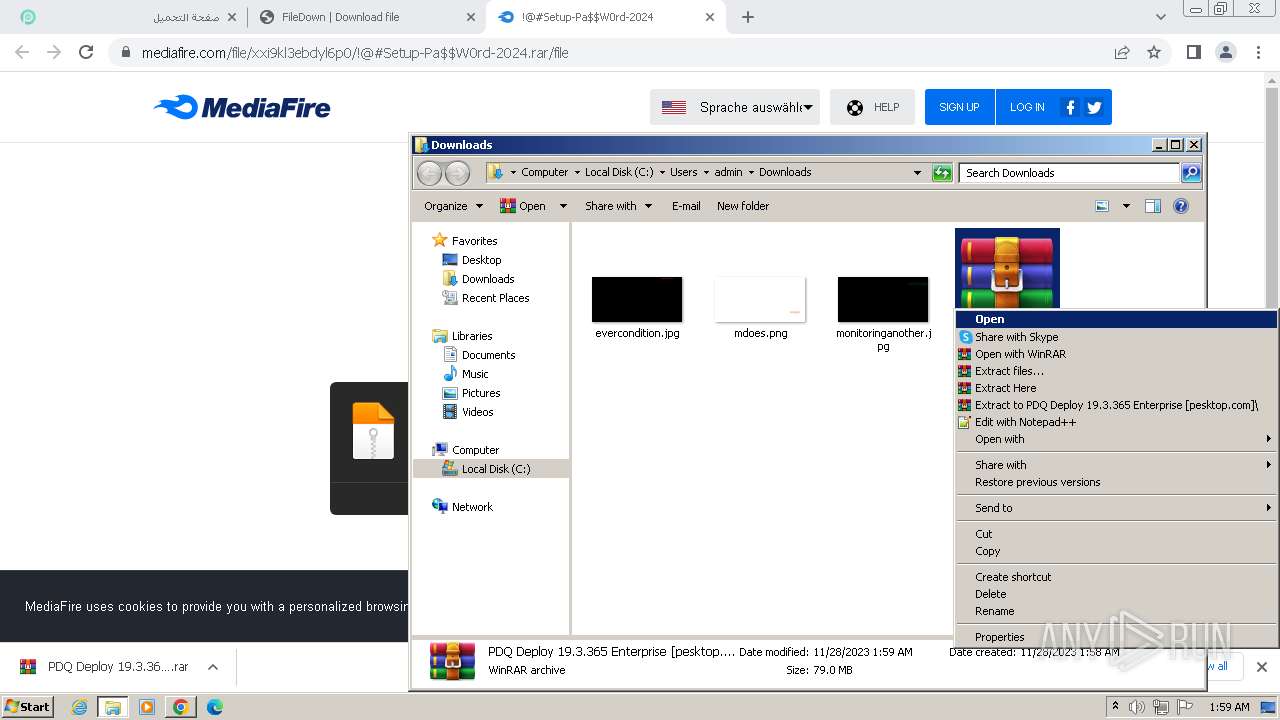Screen dimensions: 1280x720
Task: Choose Restore previous versions
Action: click(1116, 482)
